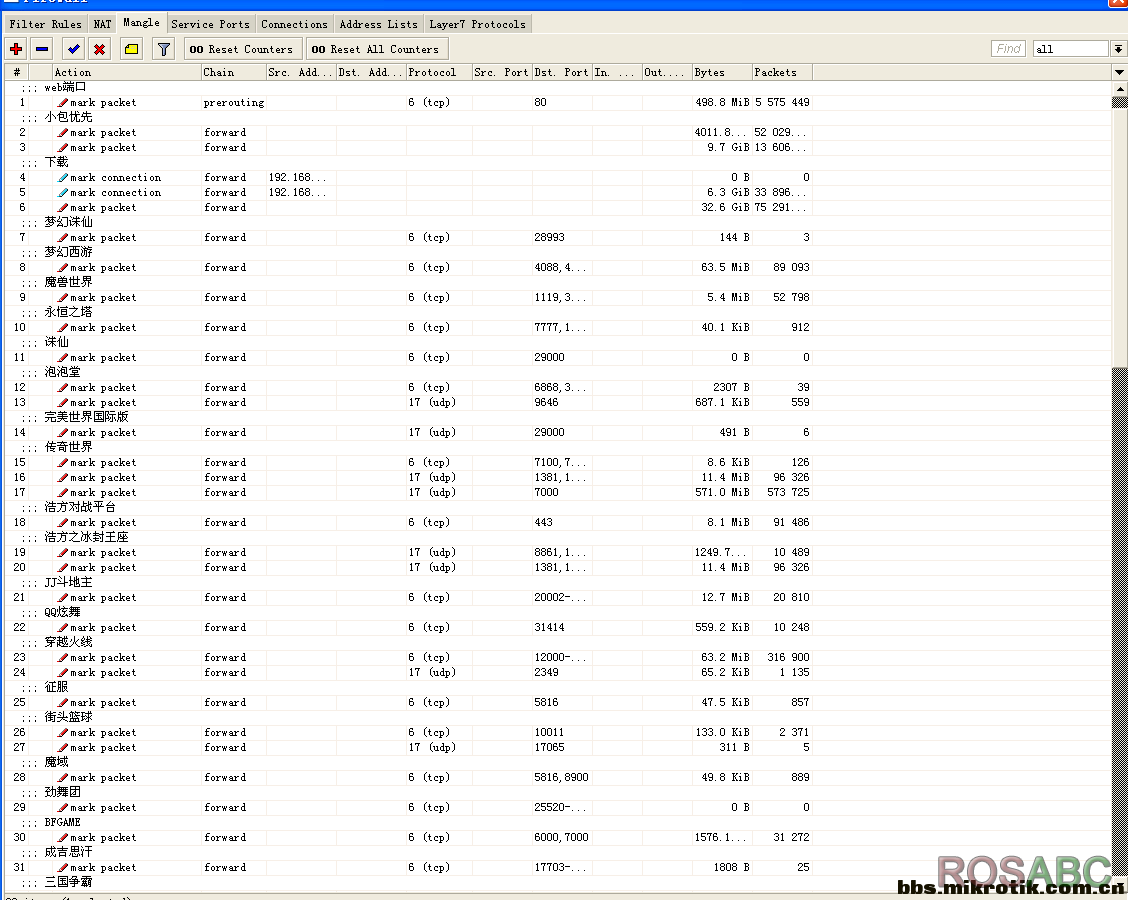The height and width of the screenshot is (900, 1128).
Task: Sort by the Chain column header
Action: tap(233, 72)
